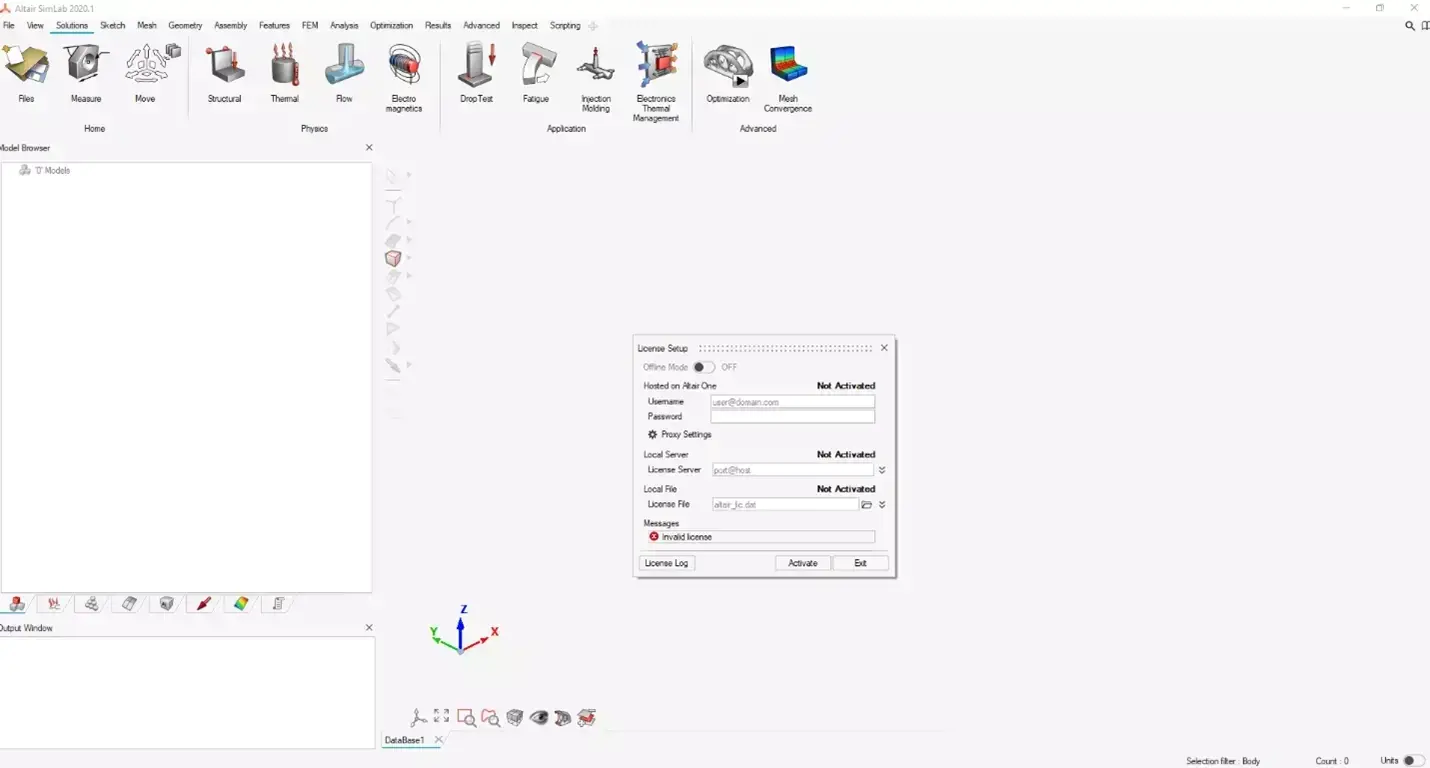Switch to the Assembly ribbon tab
This screenshot has width=1430, height=768.
pos(231,26)
